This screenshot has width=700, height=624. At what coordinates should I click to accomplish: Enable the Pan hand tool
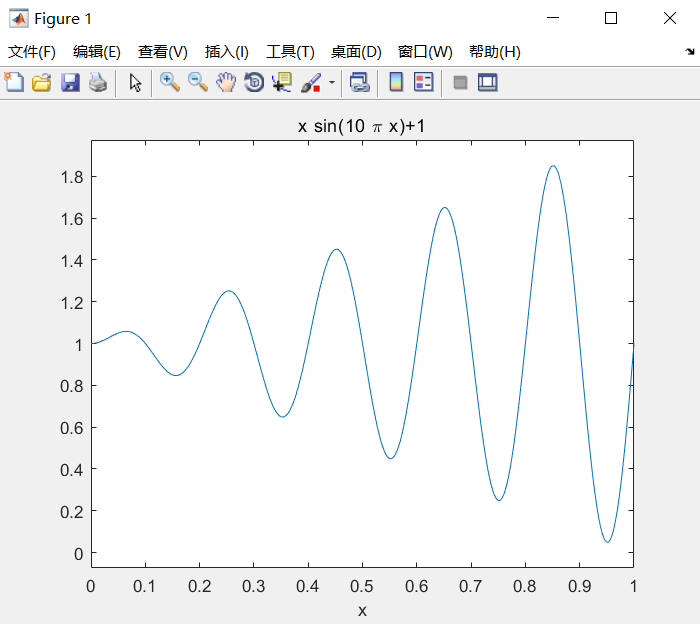pos(226,83)
